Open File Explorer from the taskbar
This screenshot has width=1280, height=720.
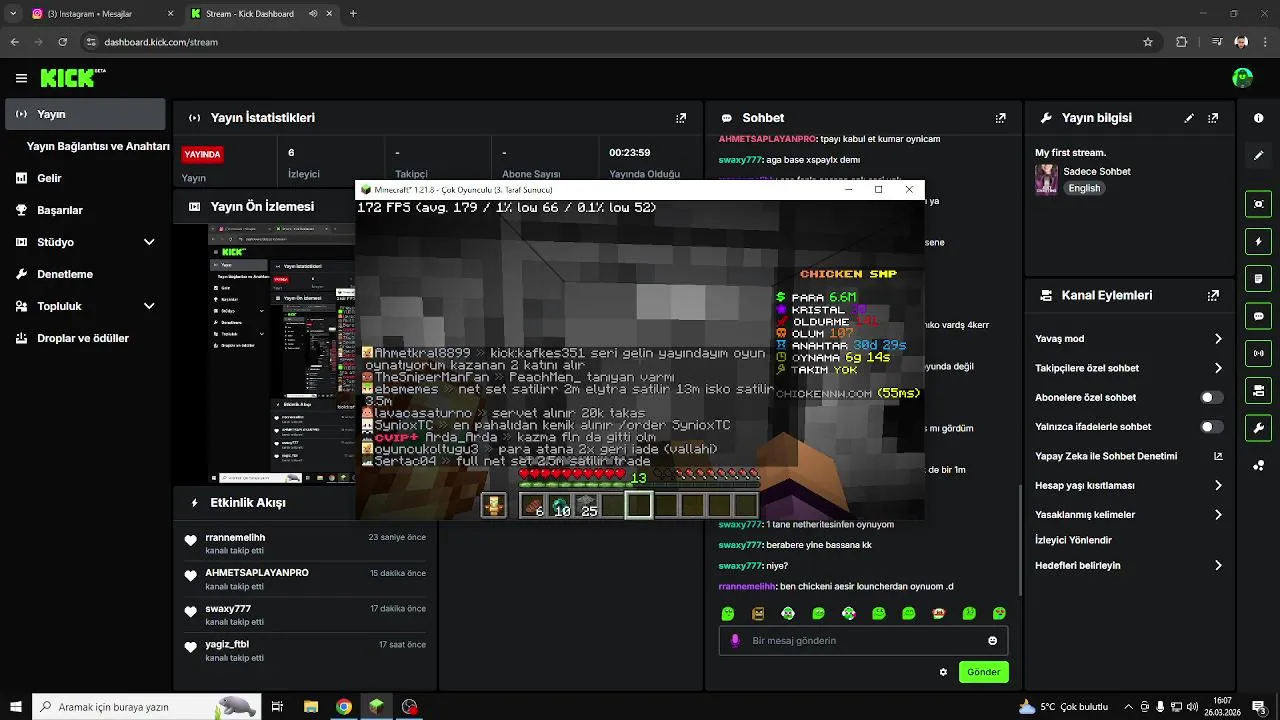311,707
